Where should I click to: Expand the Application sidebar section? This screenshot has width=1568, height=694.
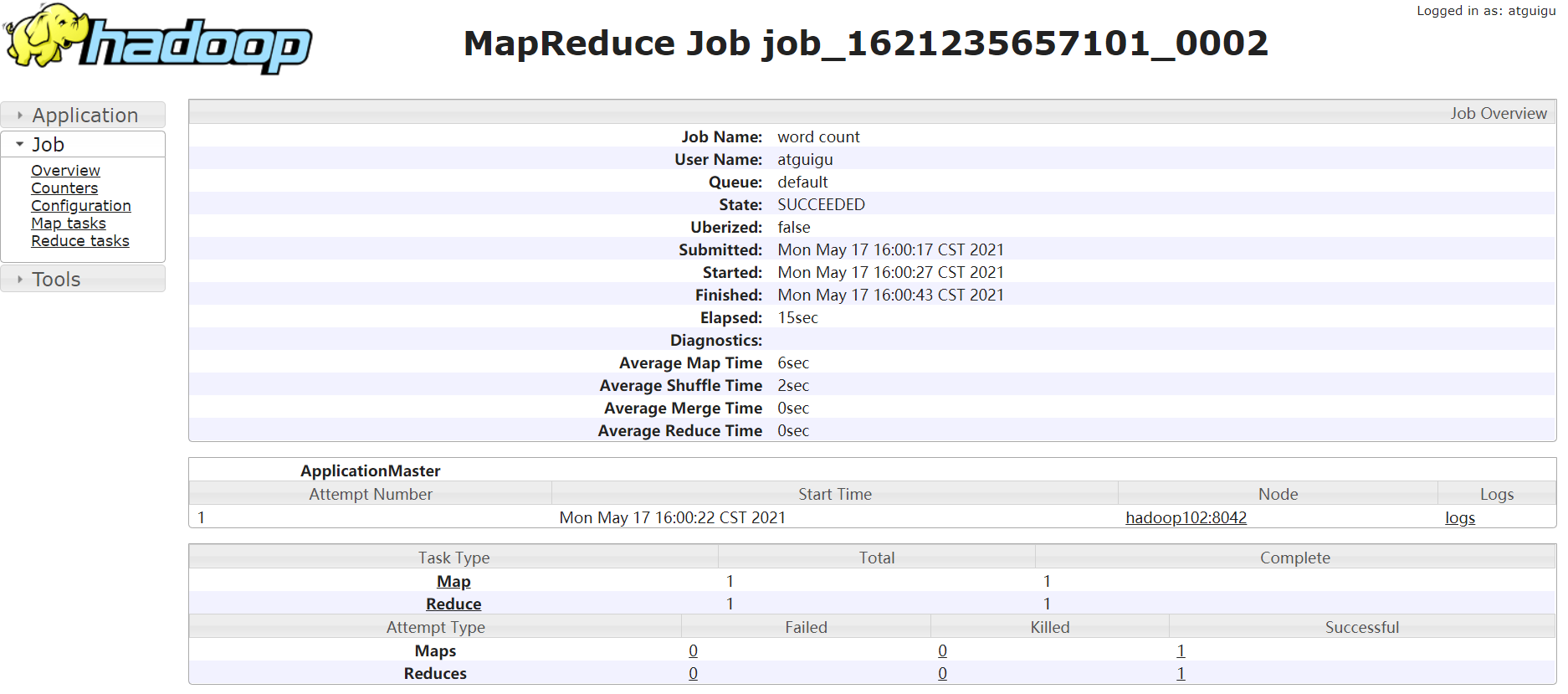(x=83, y=115)
